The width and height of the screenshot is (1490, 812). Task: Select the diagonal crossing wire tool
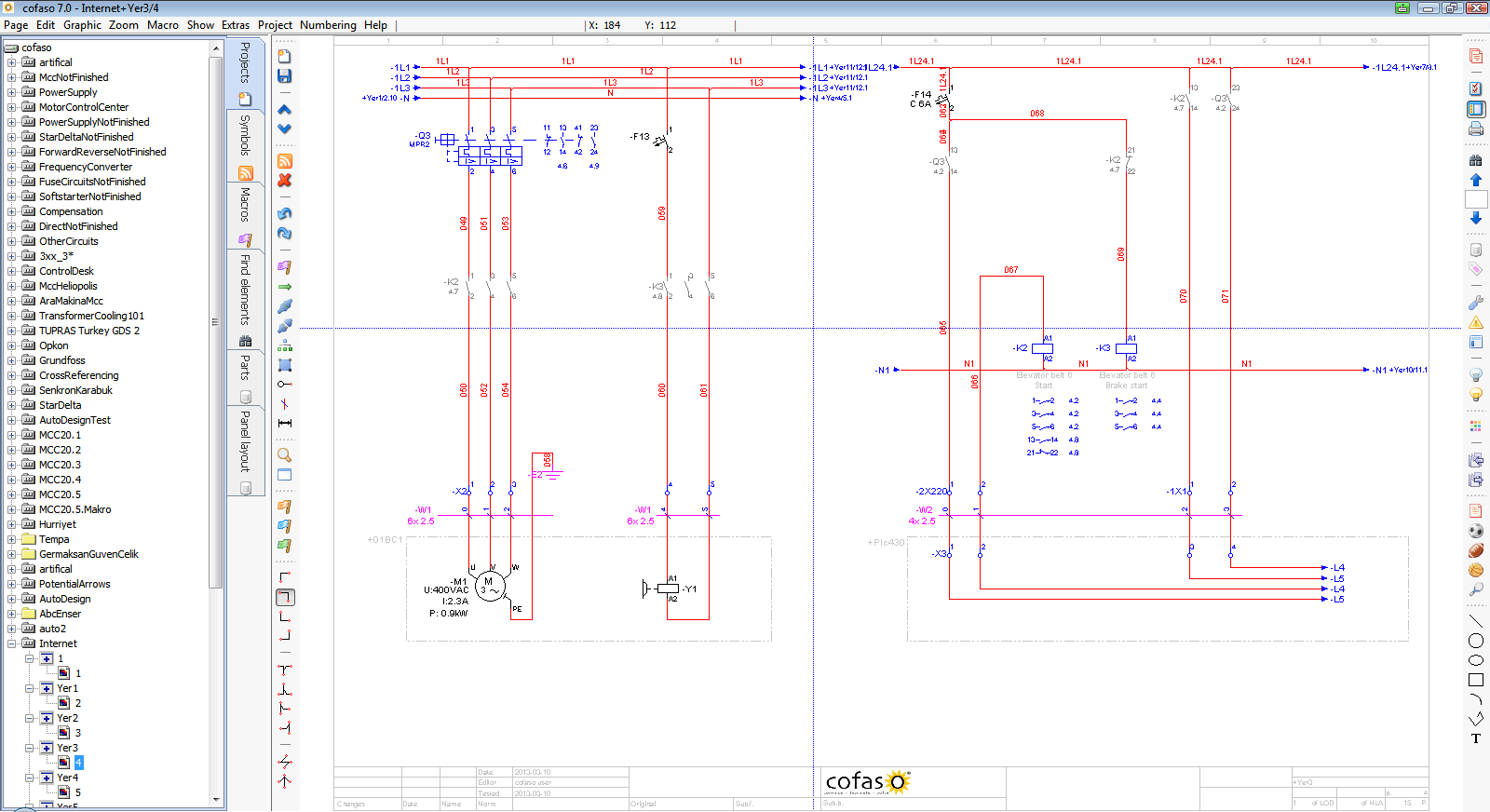[285, 761]
